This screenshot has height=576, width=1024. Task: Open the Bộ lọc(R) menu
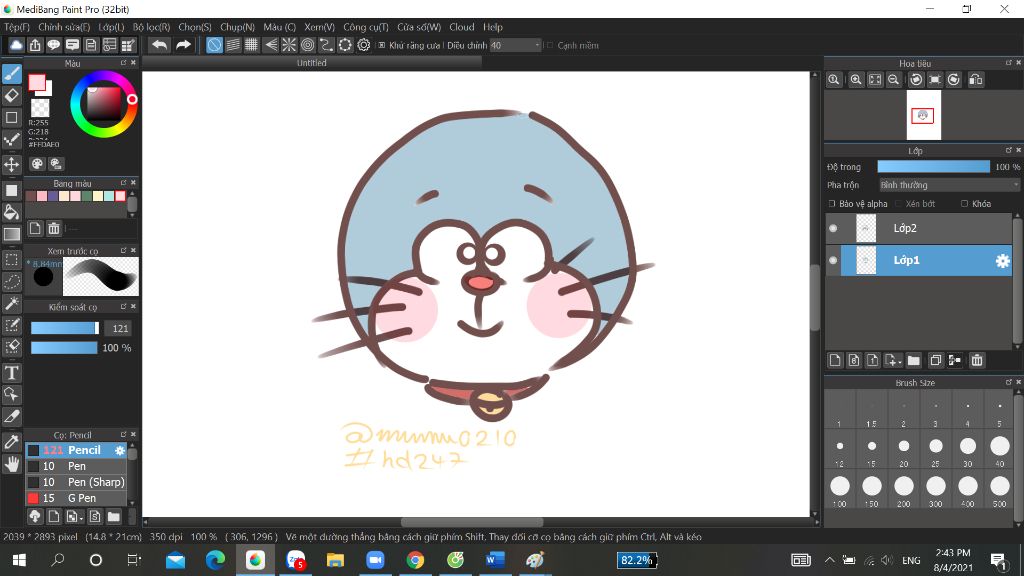click(152, 27)
